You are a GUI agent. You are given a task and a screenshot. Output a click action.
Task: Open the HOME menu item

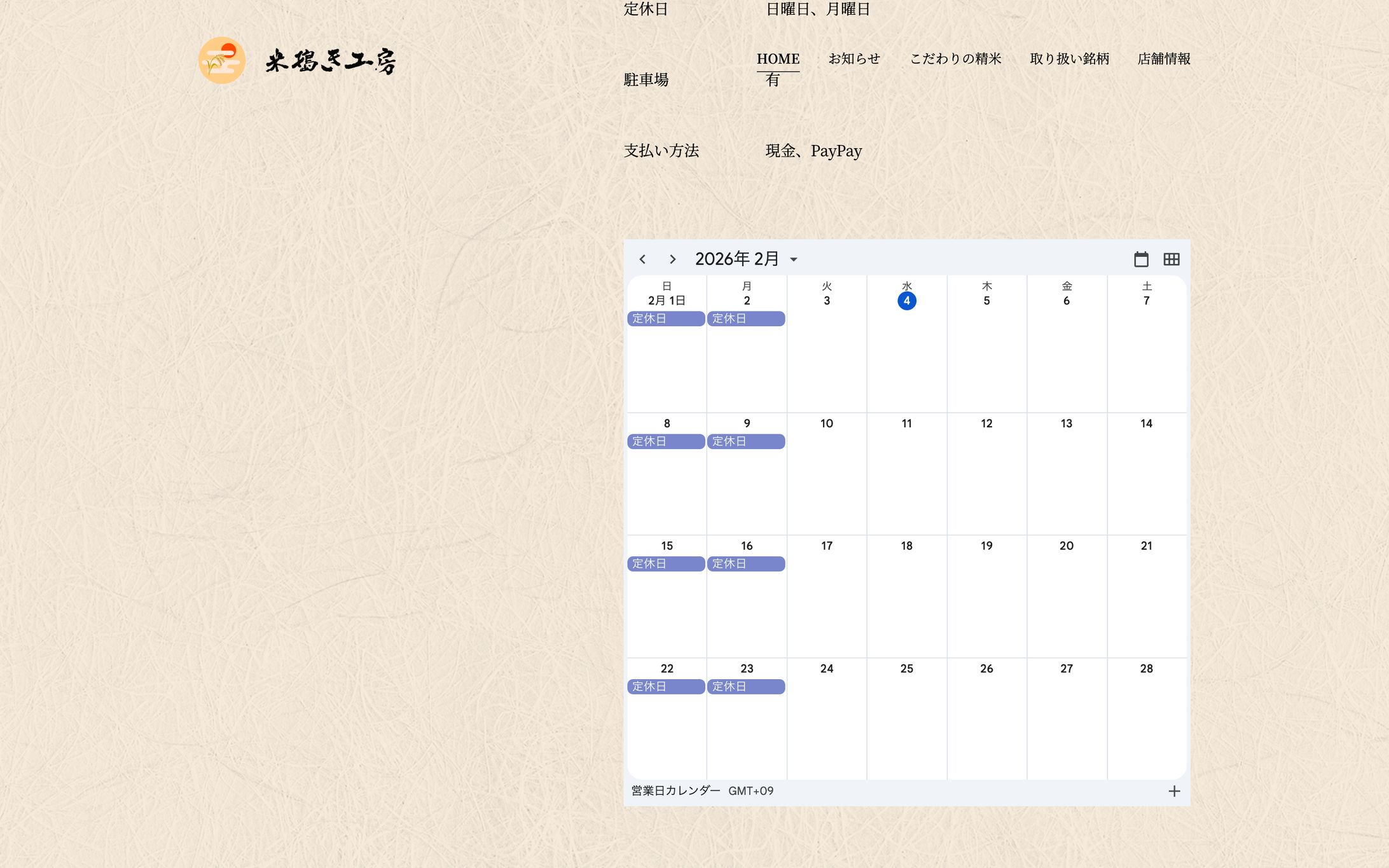(x=778, y=59)
